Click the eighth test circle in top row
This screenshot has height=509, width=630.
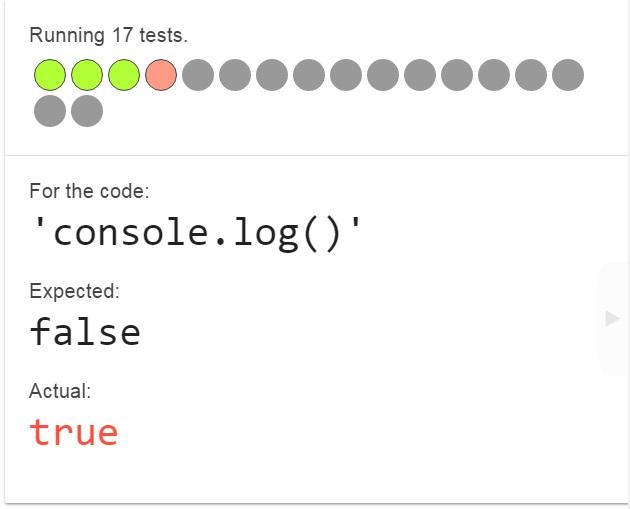pos(309,75)
